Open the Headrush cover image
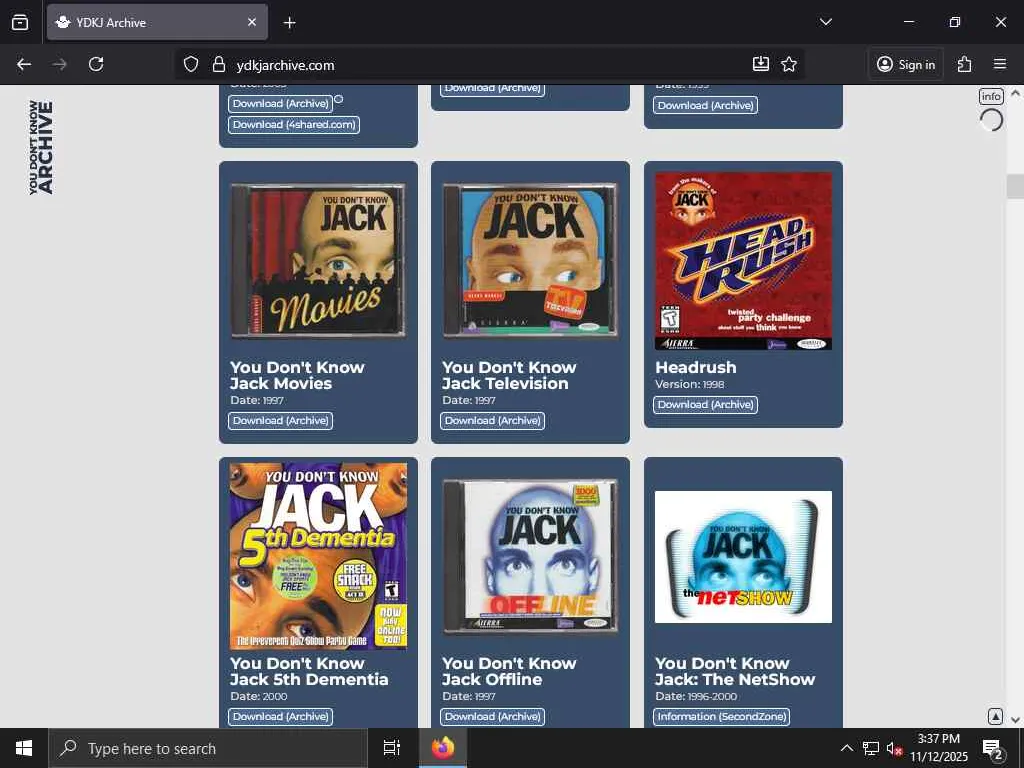This screenshot has width=1024, height=768. pos(743,261)
